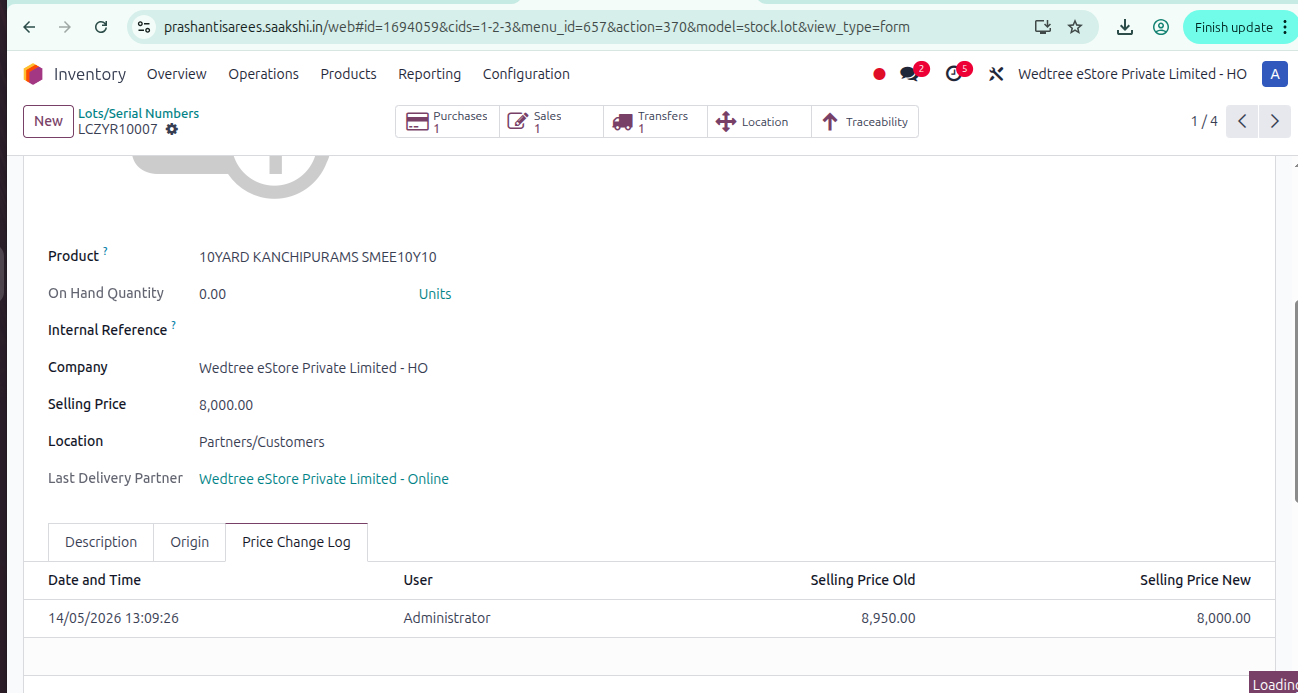Open the Purchases smart button
This screenshot has height=693, width=1298.
(x=447, y=122)
